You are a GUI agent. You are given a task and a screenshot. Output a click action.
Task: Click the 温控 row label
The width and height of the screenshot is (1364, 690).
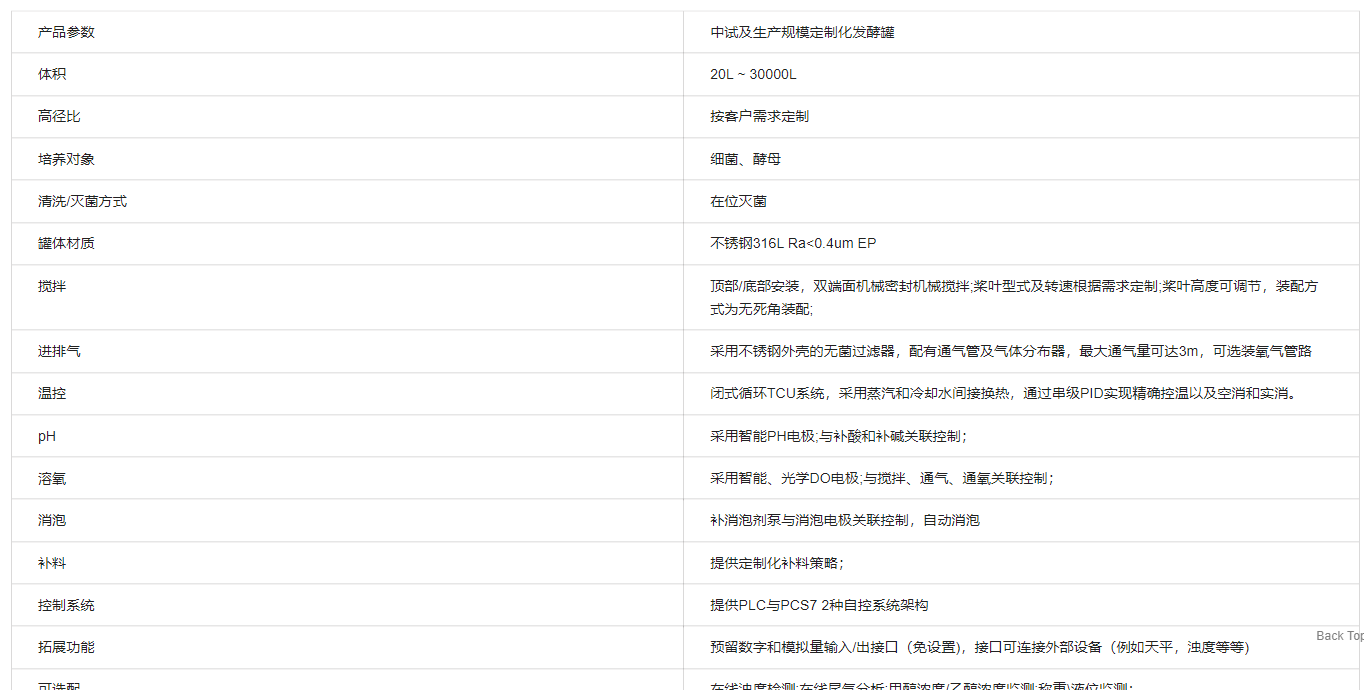[x=52, y=393]
